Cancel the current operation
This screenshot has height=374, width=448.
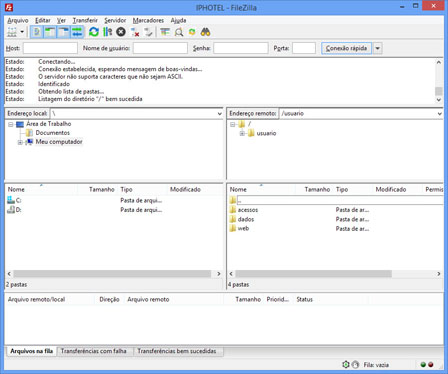tap(121, 32)
